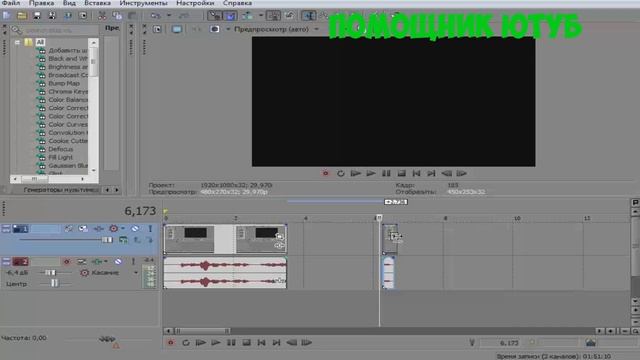Toggle Lock Envelopes to Events button
640x360 pixels.
(x=273, y=16)
